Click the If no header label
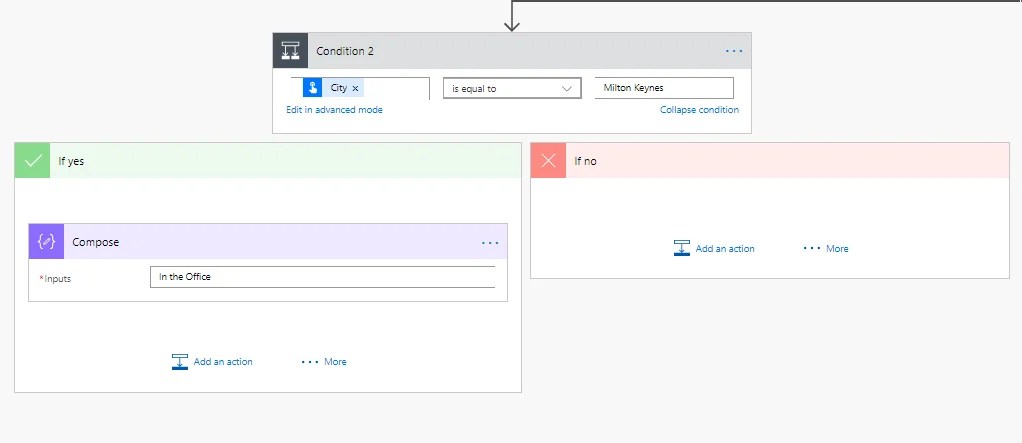The width and height of the screenshot is (1022, 443). [585, 161]
